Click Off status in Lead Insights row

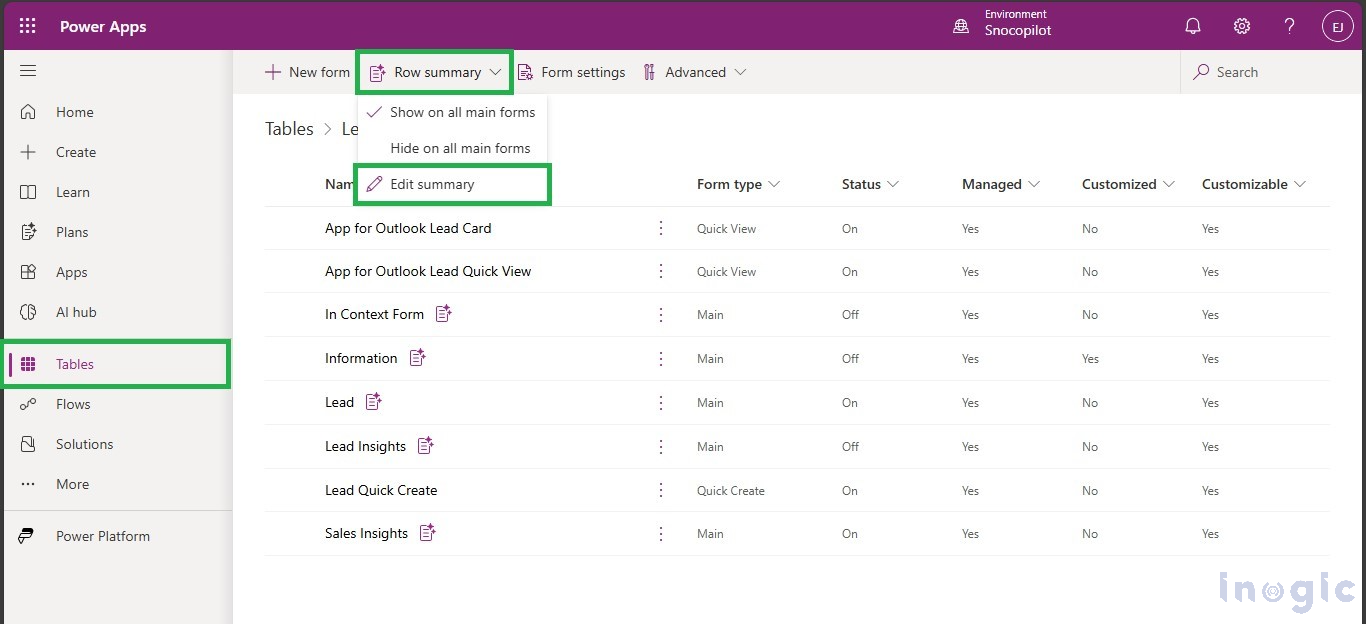(x=850, y=447)
